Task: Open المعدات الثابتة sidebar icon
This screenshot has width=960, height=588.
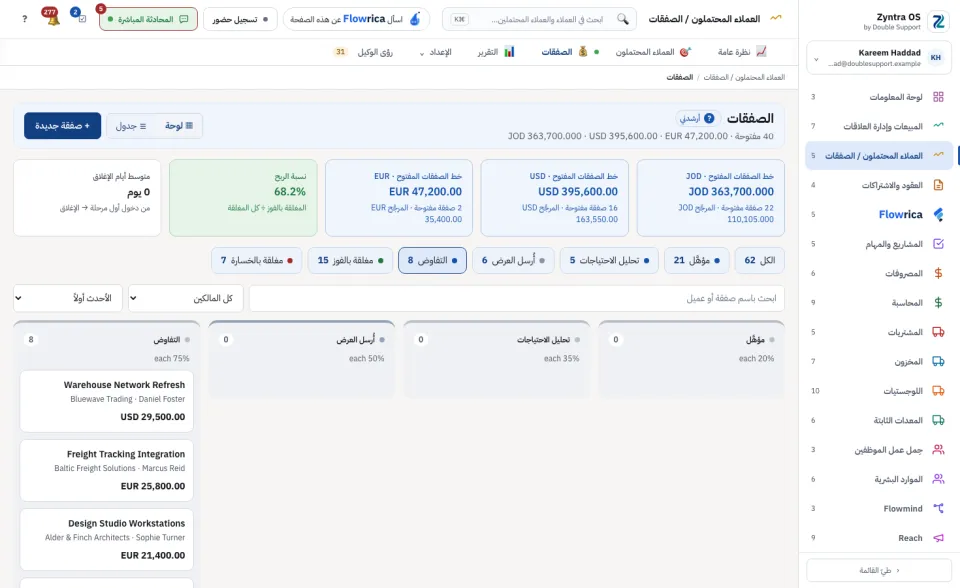Action: 938,420
